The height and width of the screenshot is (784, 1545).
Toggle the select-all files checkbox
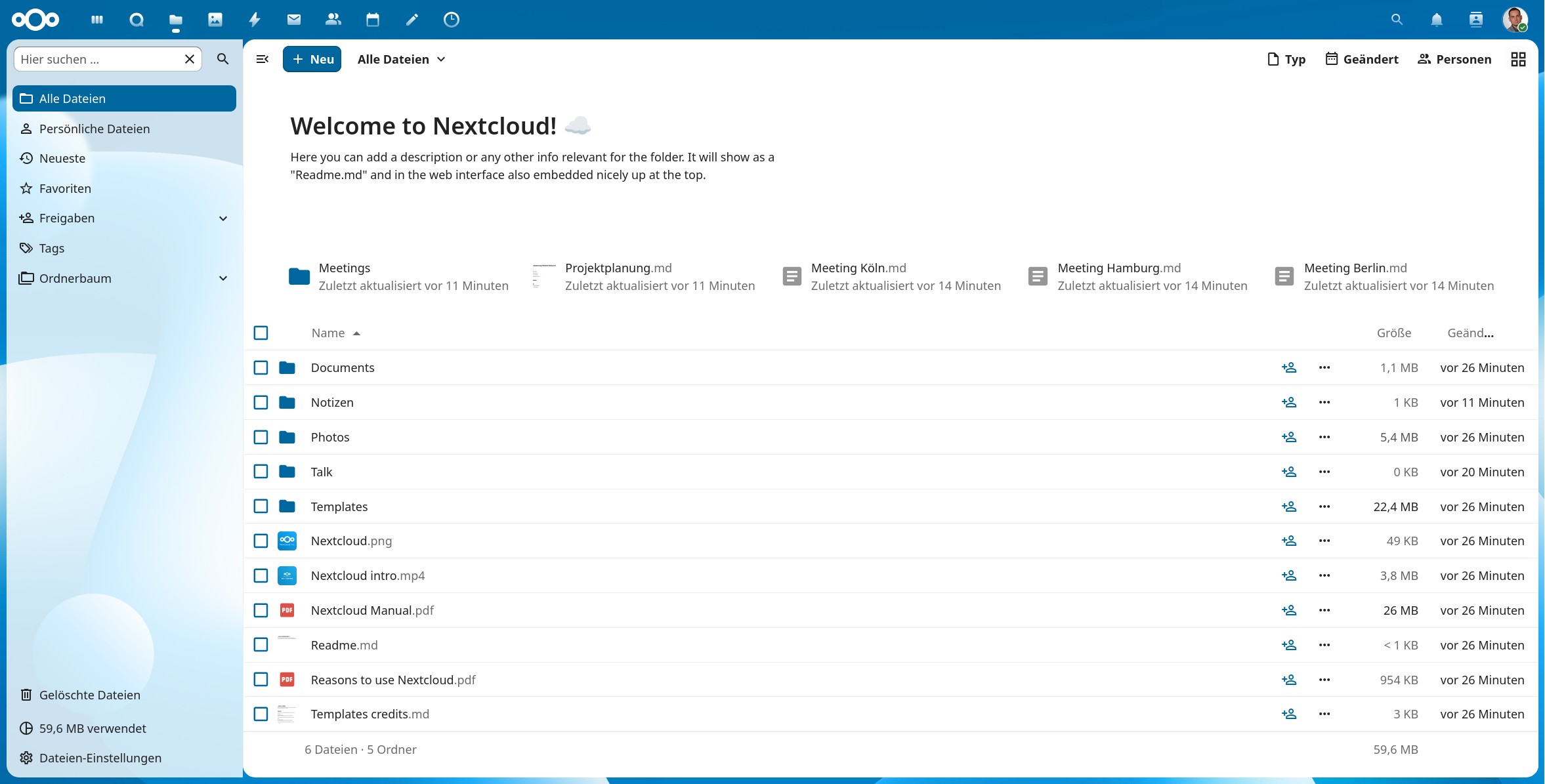[261, 333]
